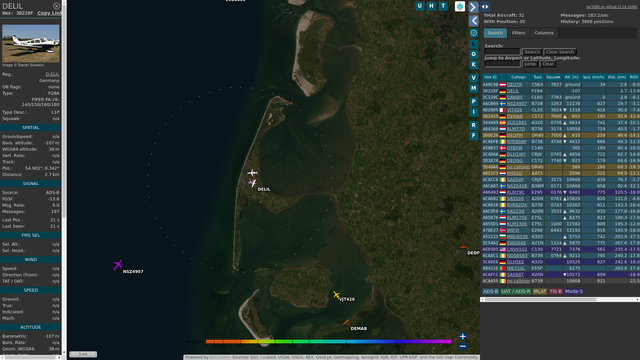Toggle the V map button
The image size is (640, 360).
click(x=473, y=78)
